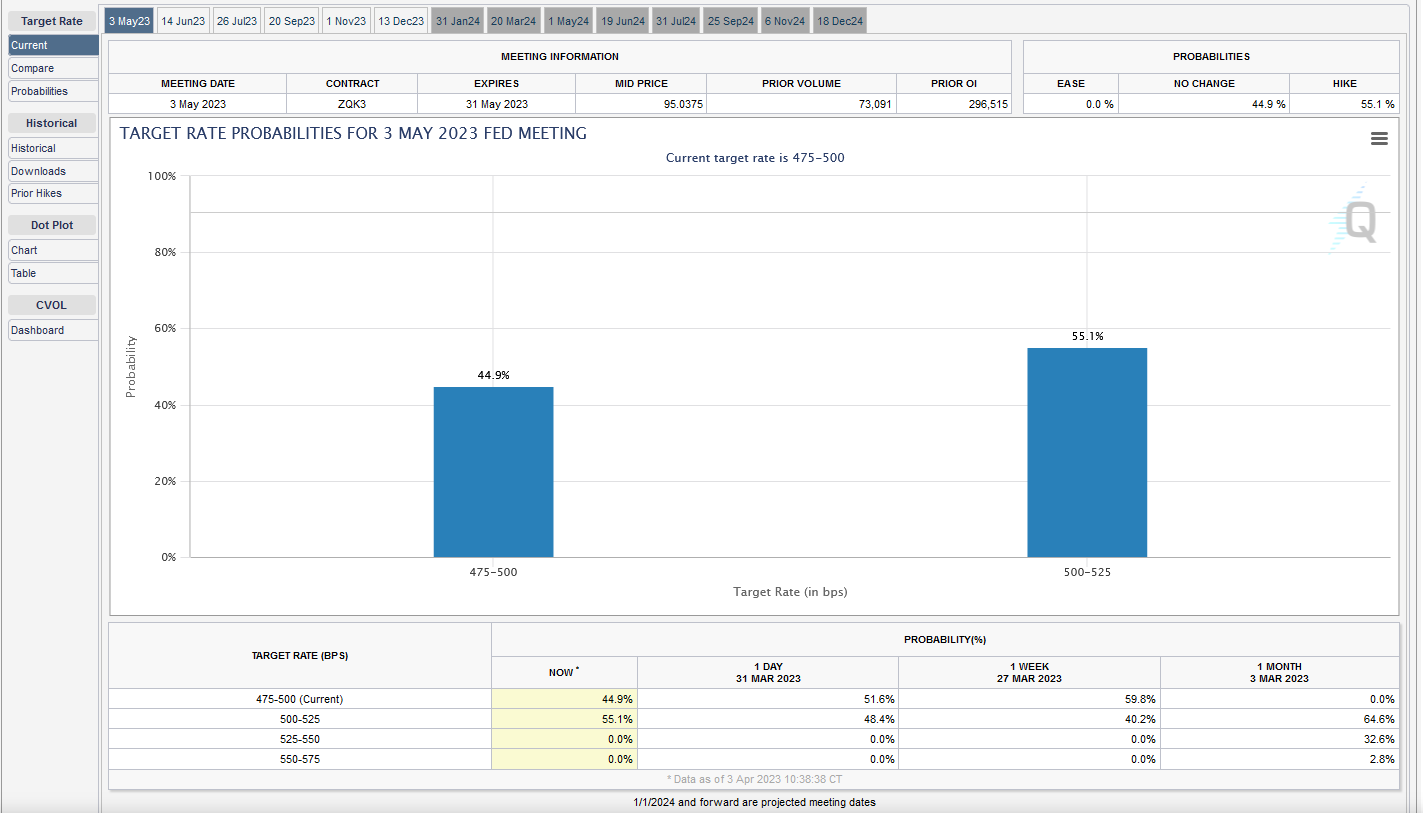Select the 13 Dec23 meeting tab
Viewport: 1423px width, 813px height.
point(401,21)
